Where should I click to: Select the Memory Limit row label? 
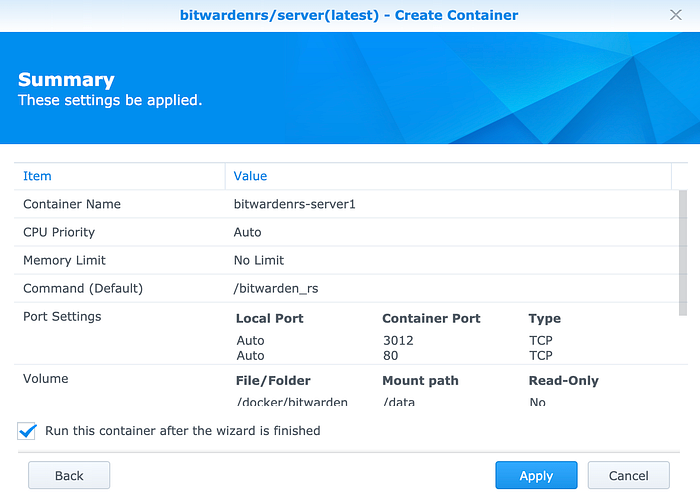tap(64, 260)
